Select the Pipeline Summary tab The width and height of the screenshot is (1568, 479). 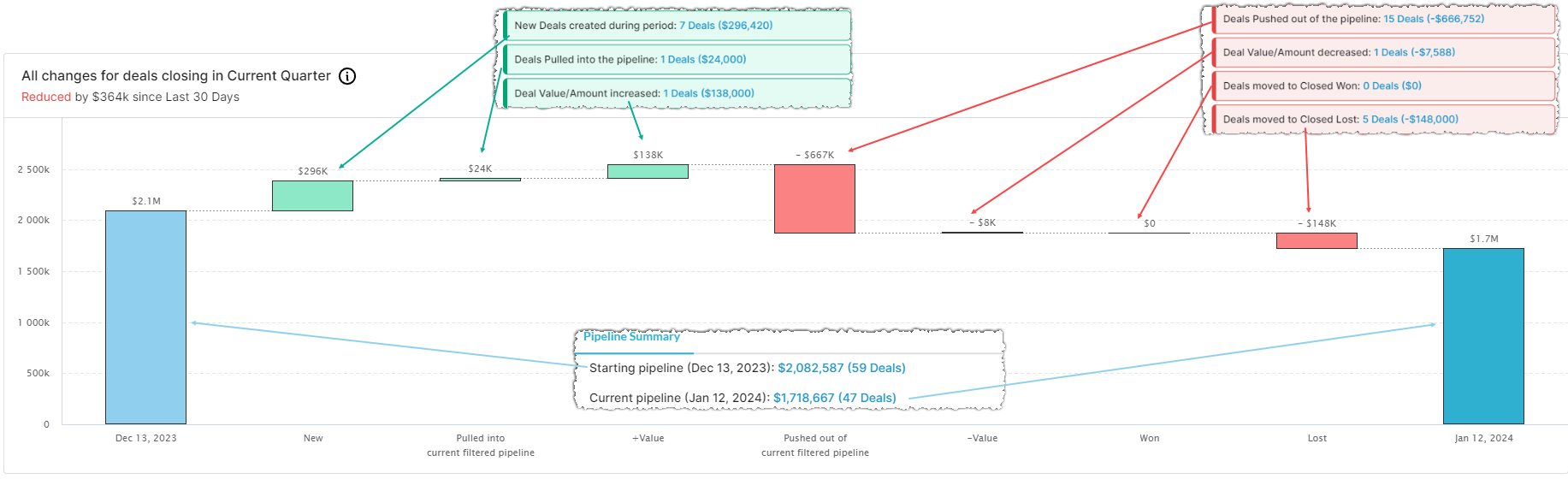coord(632,337)
